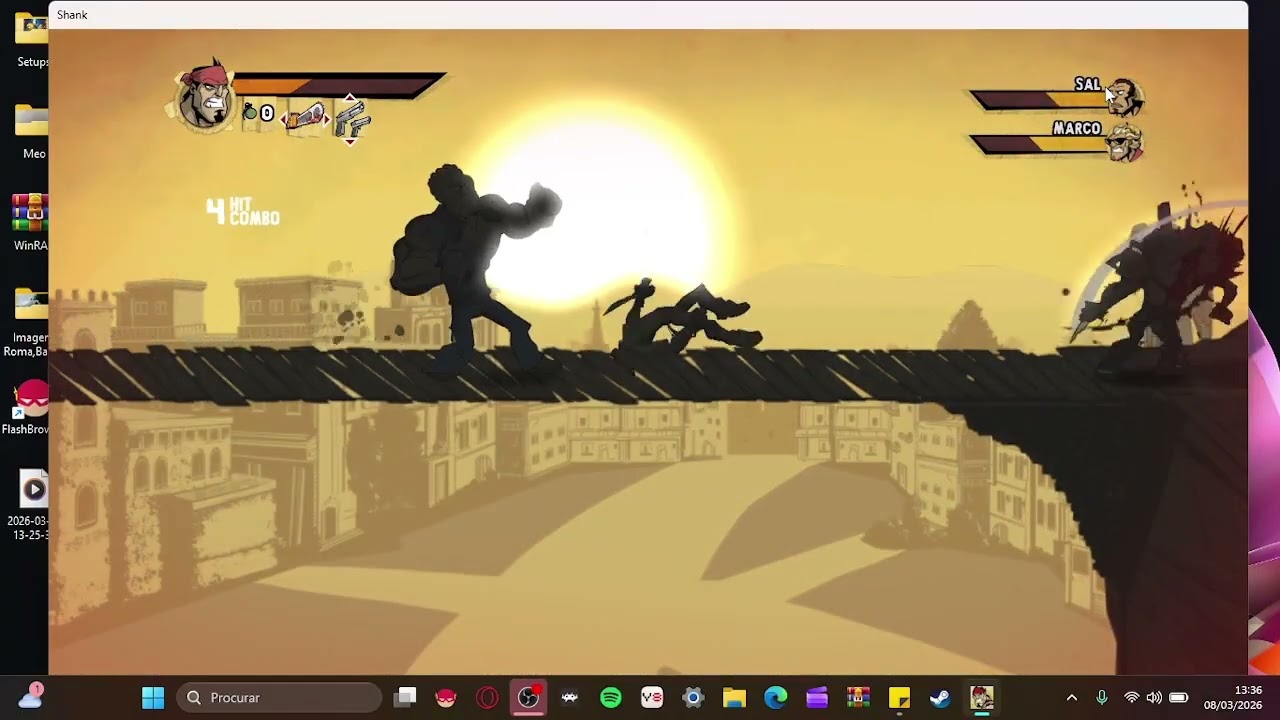Open the Windows Start menu

(153, 698)
